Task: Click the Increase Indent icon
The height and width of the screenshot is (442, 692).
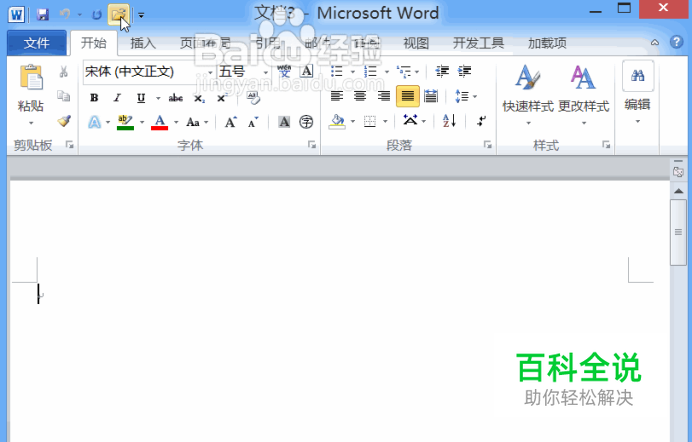Action: coord(464,71)
